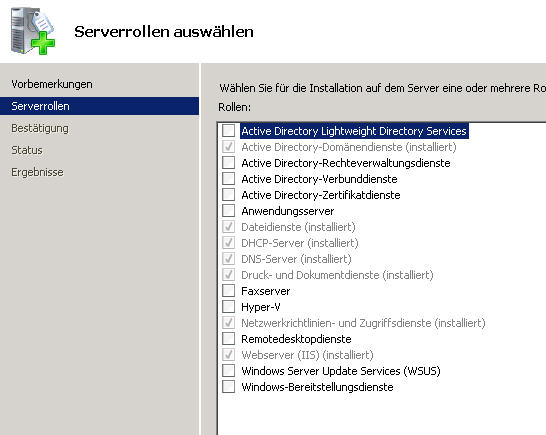Image resolution: width=546 pixels, height=435 pixels.
Task: Enable Windows Server Update Services (WSUS)
Action: tap(228, 371)
